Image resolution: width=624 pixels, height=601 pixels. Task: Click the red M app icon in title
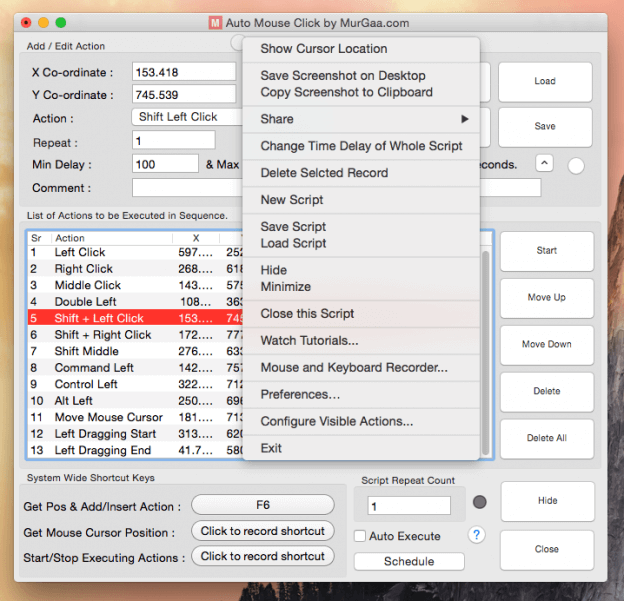[x=215, y=23]
